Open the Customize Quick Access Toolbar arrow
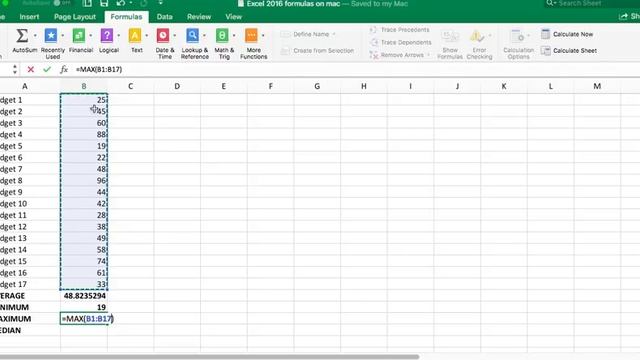640x360 pixels. pyautogui.click(x=160, y=3)
